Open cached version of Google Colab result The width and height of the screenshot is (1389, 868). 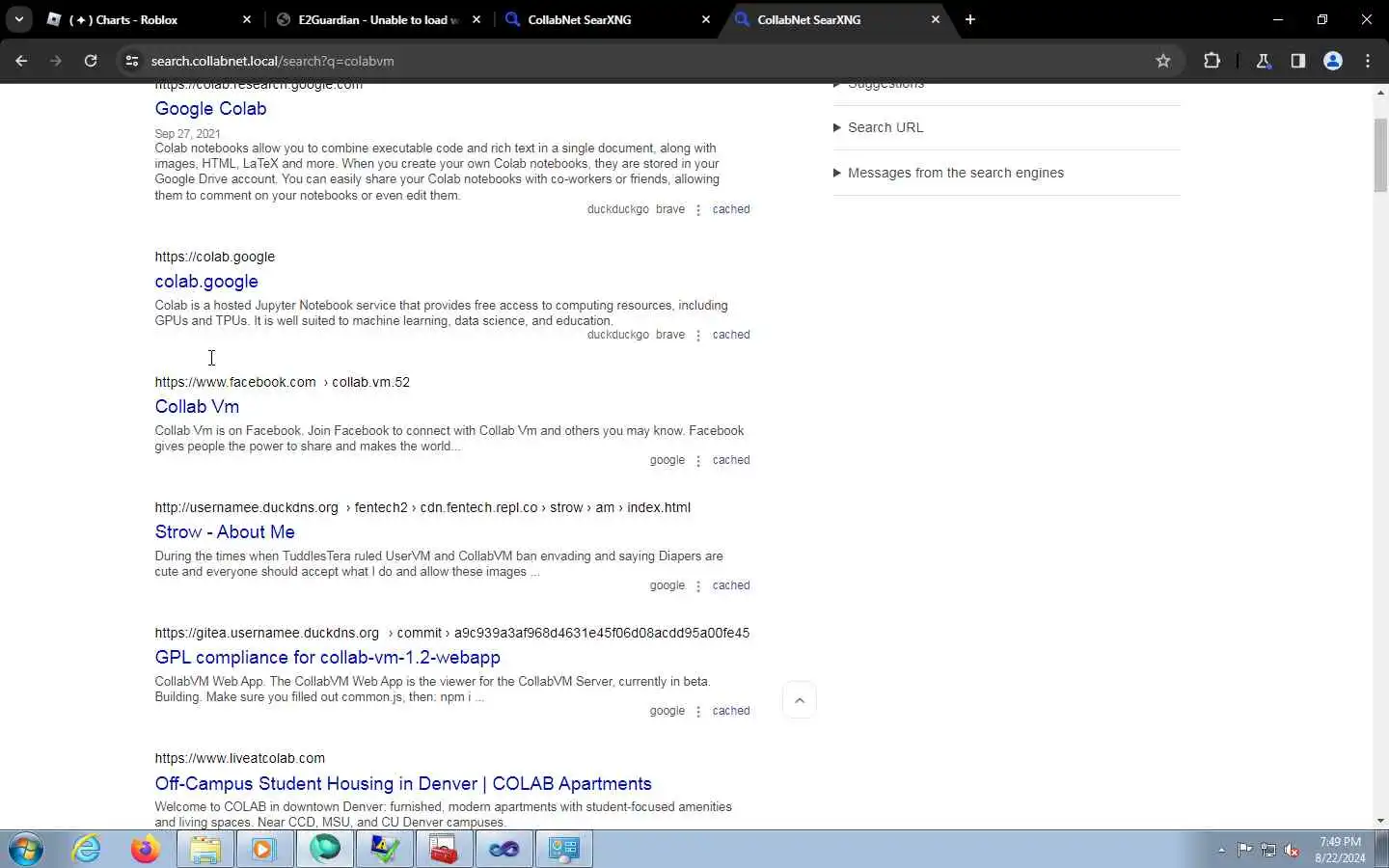(731, 209)
